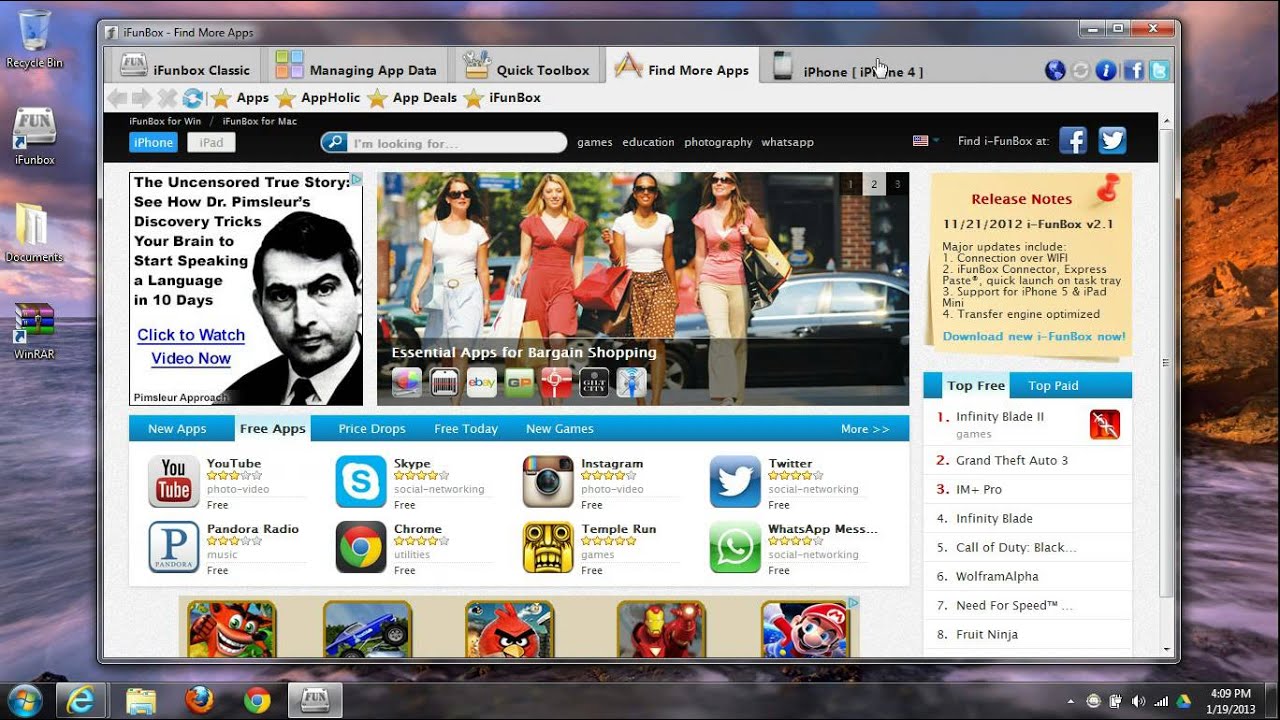Image resolution: width=1280 pixels, height=720 pixels.
Task: Click the barcode scanner app icon in banner
Action: [444, 382]
